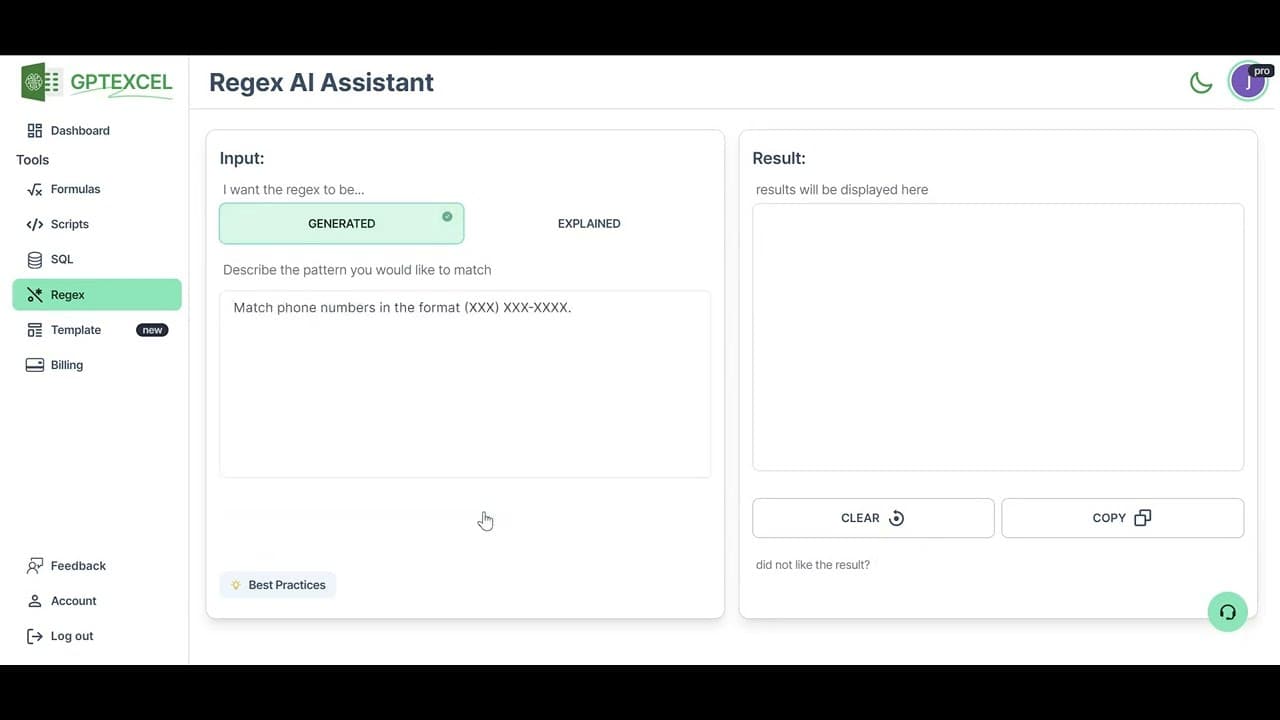
Task: Open the pro profile avatar menu
Action: (1247, 81)
